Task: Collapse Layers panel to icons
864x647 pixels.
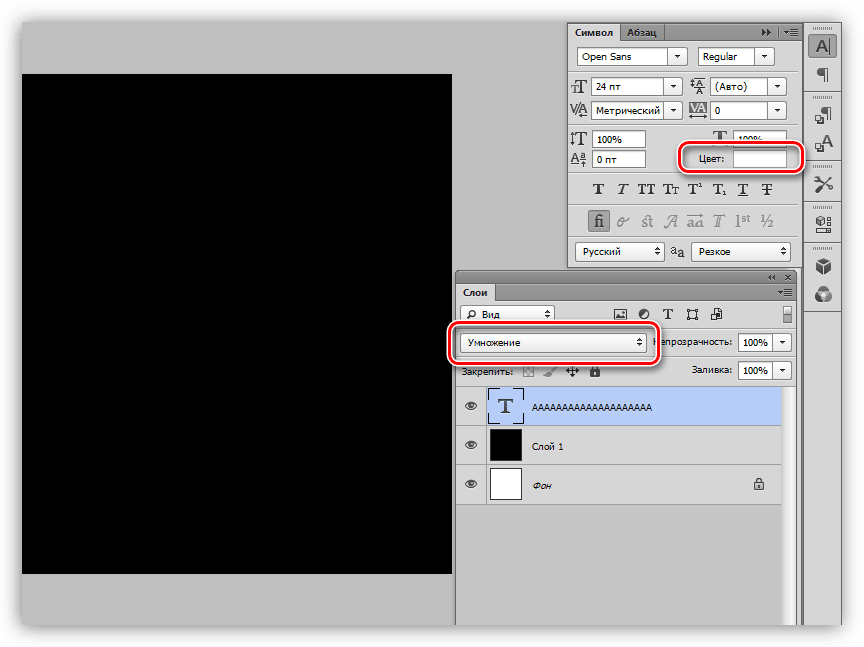Action: tap(771, 277)
